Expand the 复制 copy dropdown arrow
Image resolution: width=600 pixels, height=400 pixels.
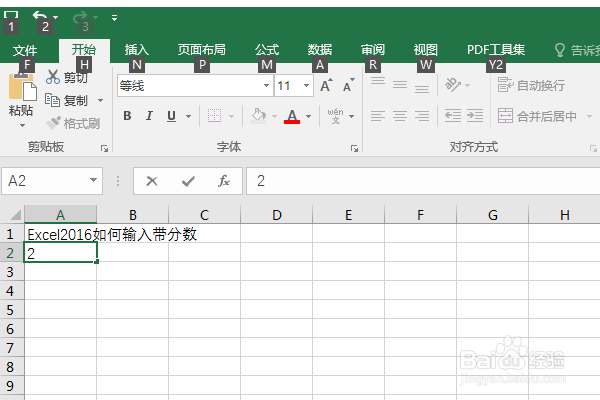tap(101, 101)
